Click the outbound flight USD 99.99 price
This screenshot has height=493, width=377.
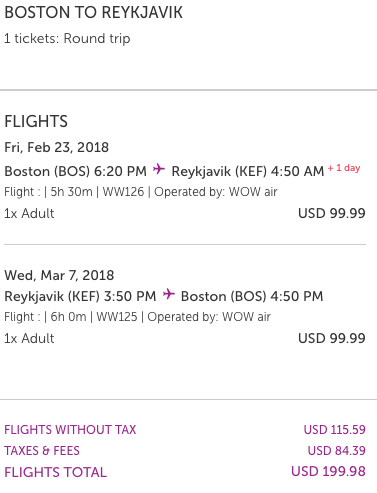pos(332,213)
